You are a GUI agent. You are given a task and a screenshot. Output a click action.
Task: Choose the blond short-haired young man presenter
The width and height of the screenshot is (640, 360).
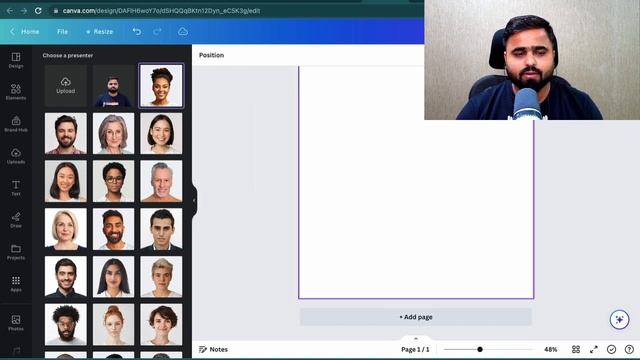click(161, 277)
